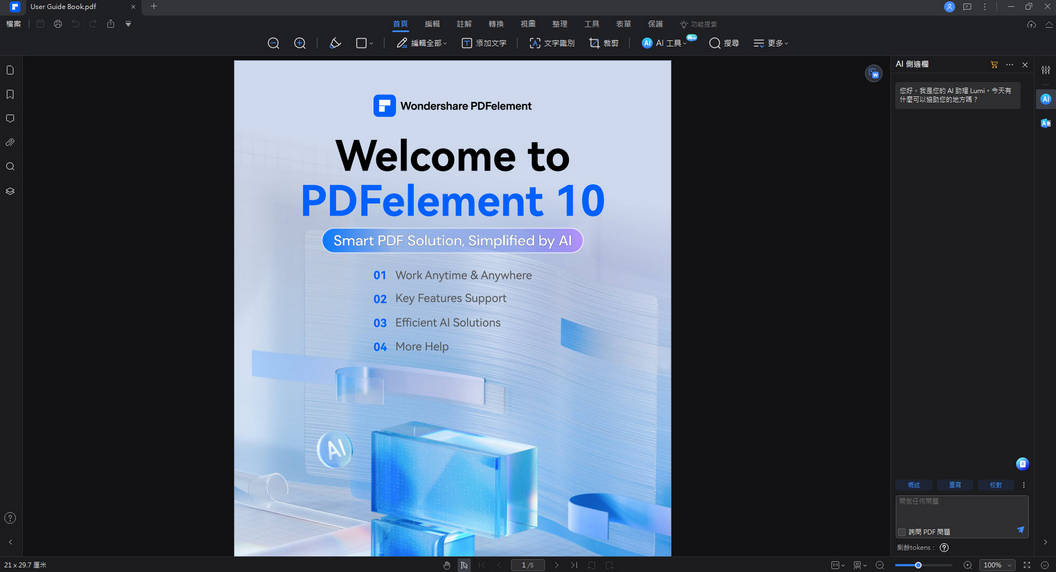
Task: Select the highlighter tool icon
Action: [x=335, y=44]
